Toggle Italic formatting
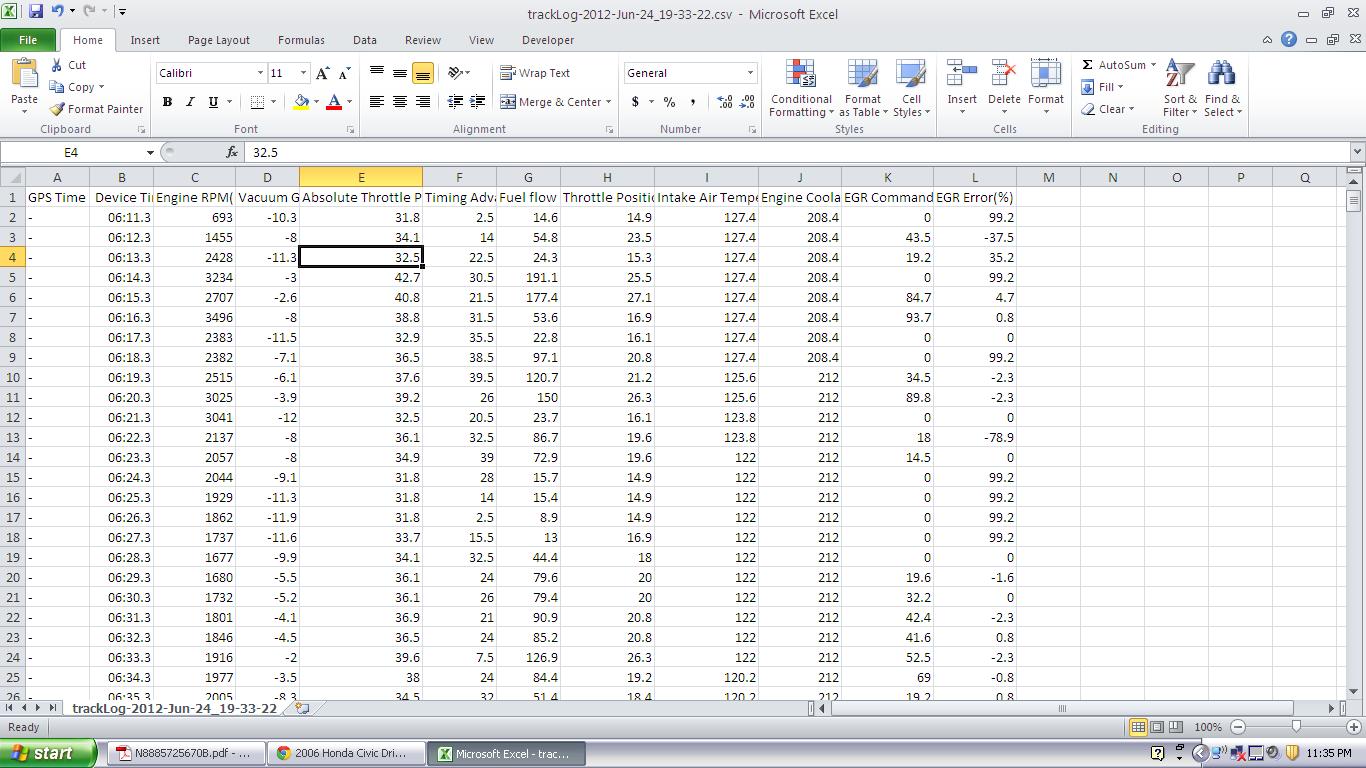This screenshot has width=1366, height=768. pos(190,102)
